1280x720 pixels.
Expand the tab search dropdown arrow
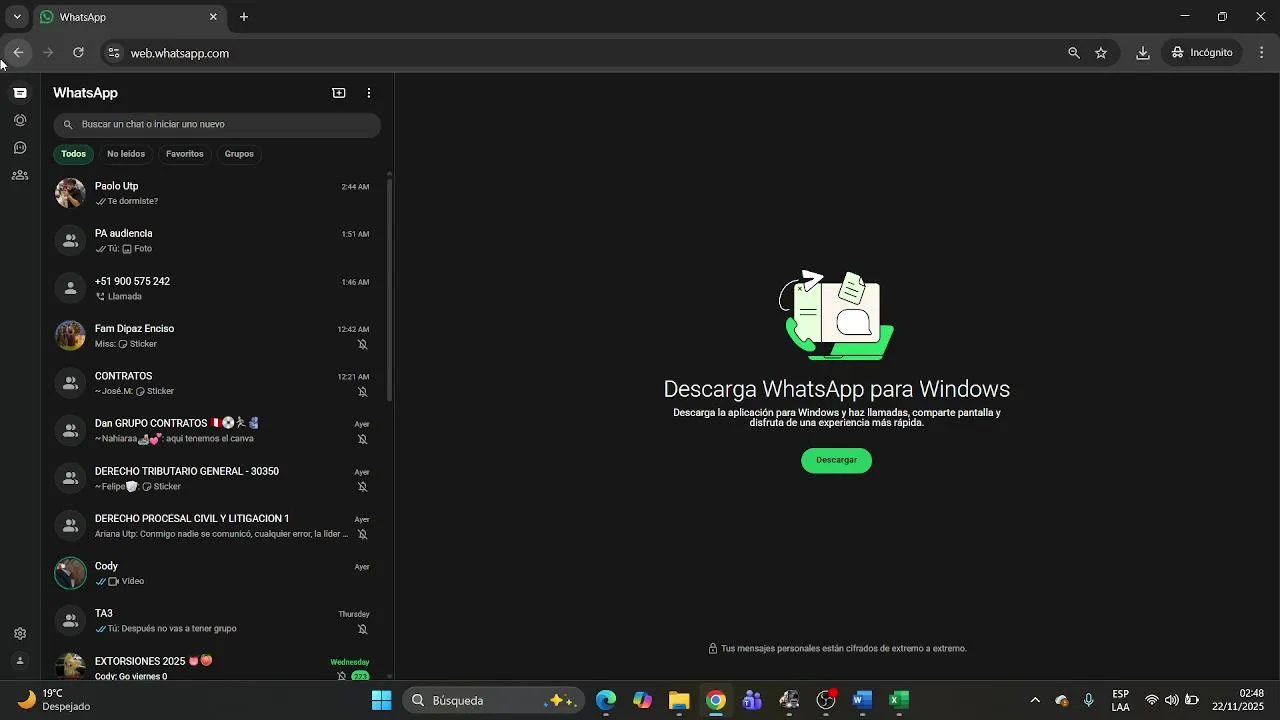[17, 17]
